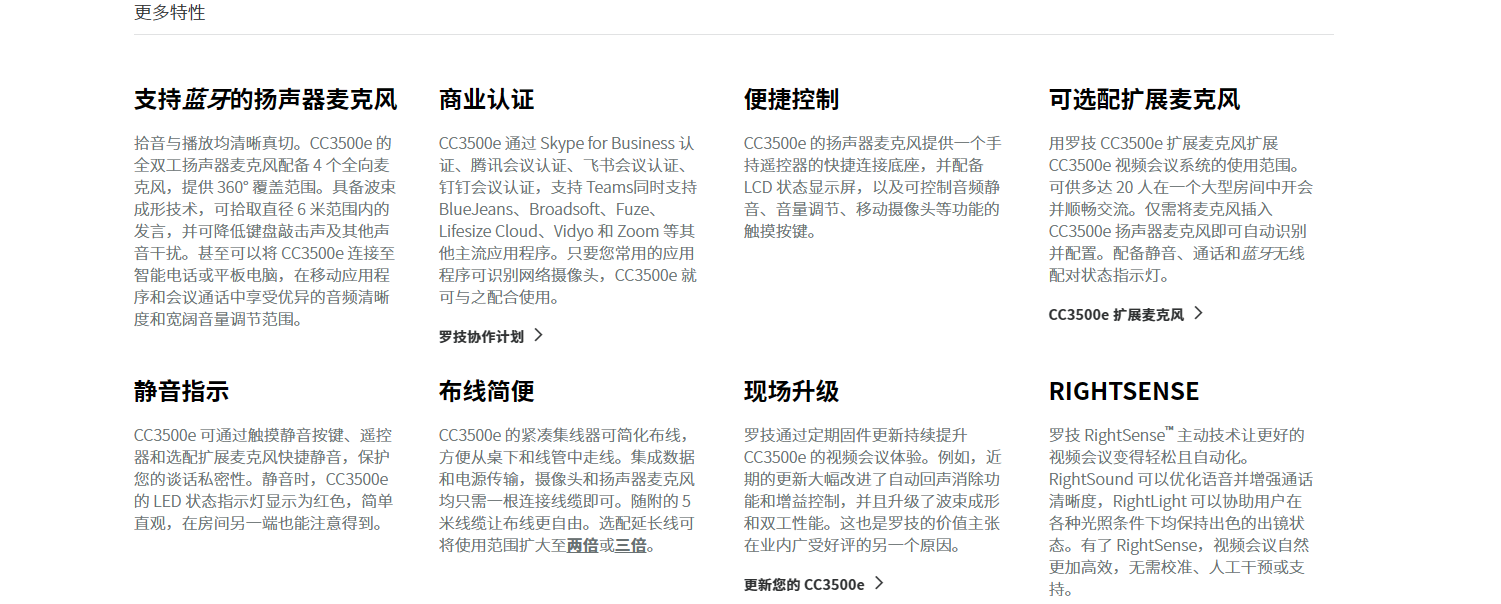Select the RIGHTSENSE heading

click(1124, 390)
